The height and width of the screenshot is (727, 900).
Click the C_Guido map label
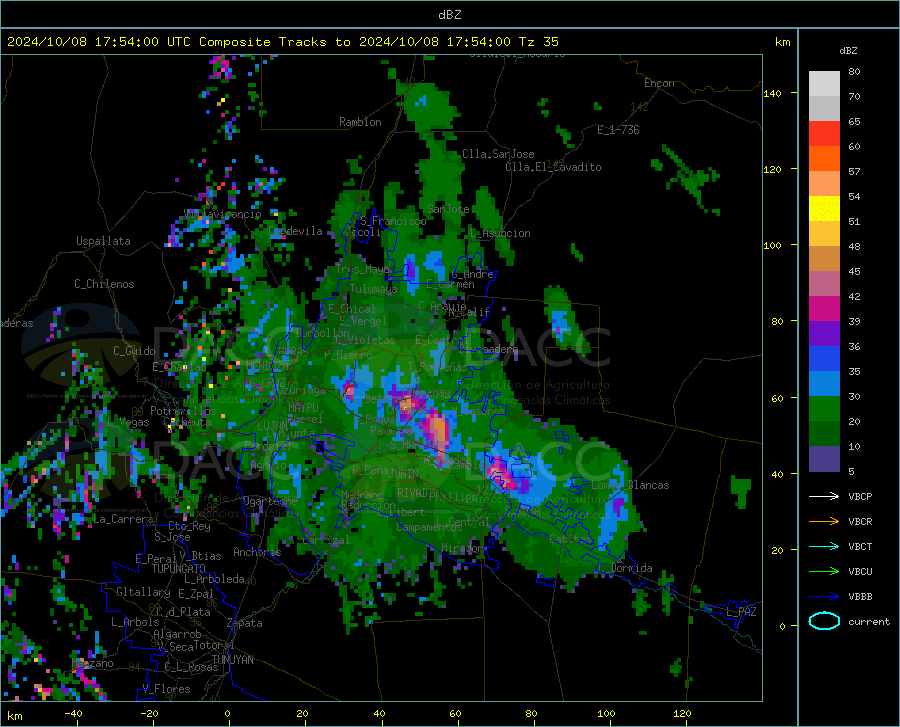pyautogui.click(x=134, y=351)
